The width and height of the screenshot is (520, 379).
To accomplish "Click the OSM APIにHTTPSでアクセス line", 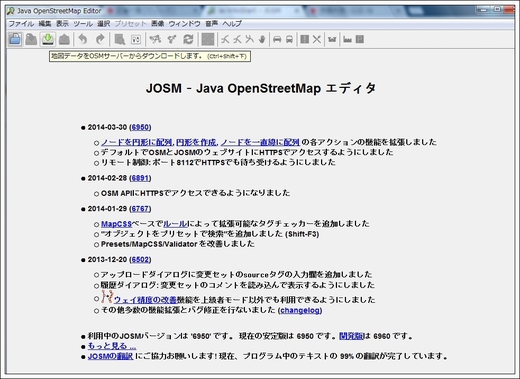I will pos(195,193).
